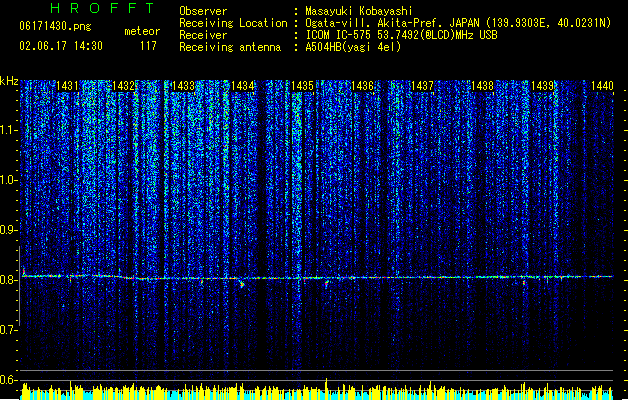This screenshot has height=400, width=629.
Task: Click the 0.7 frequency axis label
Action: [9, 330]
